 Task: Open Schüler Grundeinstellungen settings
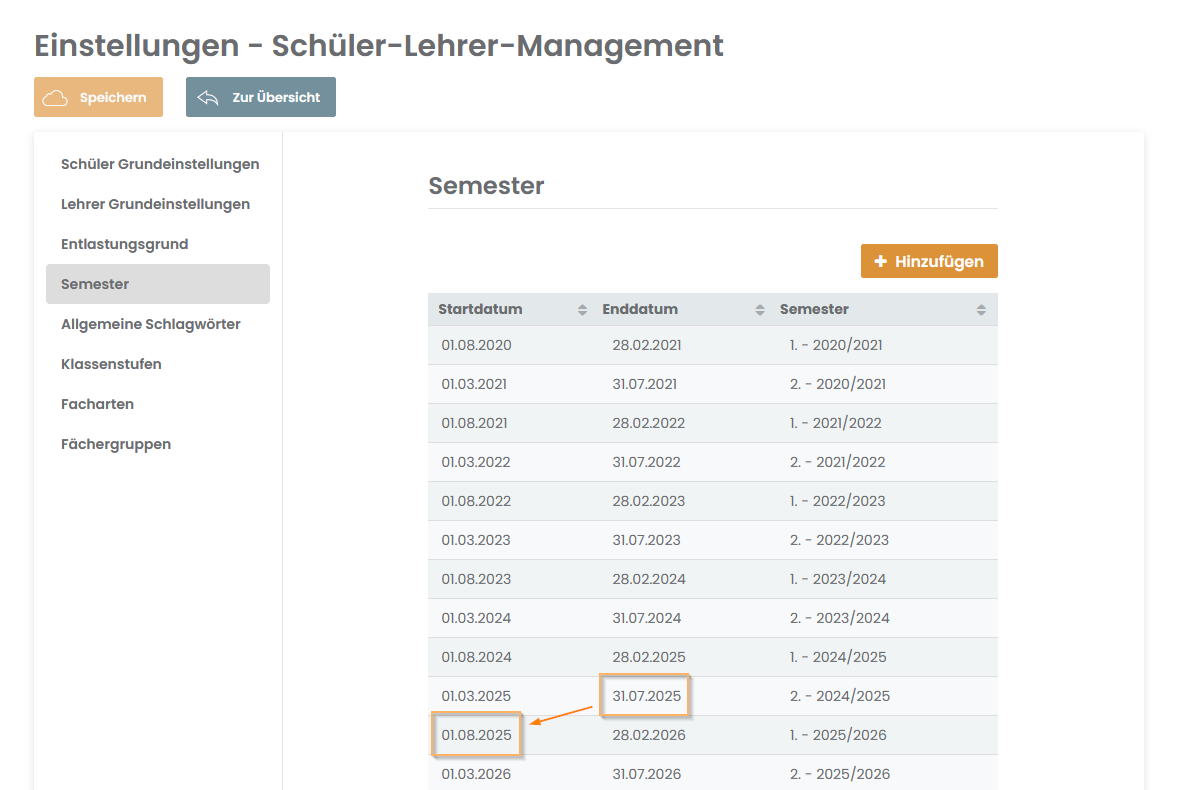pos(160,164)
